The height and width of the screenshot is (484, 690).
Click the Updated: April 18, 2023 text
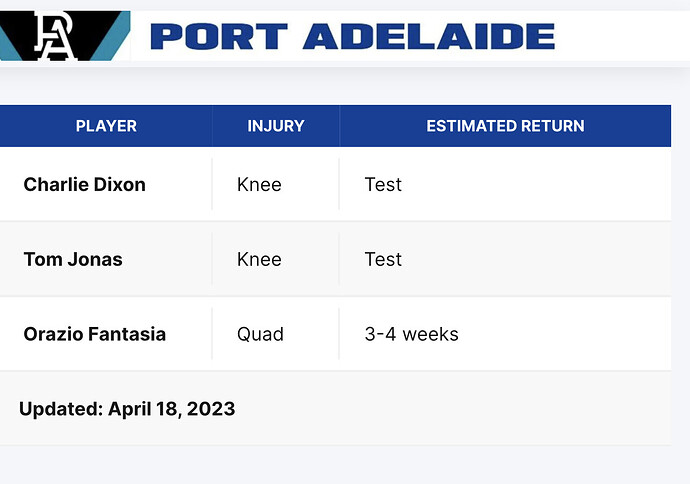(127, 409)
